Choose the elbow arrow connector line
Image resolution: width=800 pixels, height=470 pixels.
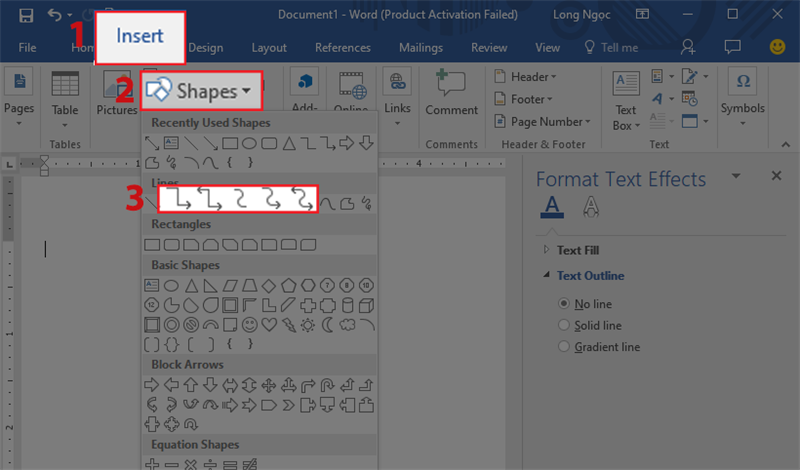tap(181, 199)
